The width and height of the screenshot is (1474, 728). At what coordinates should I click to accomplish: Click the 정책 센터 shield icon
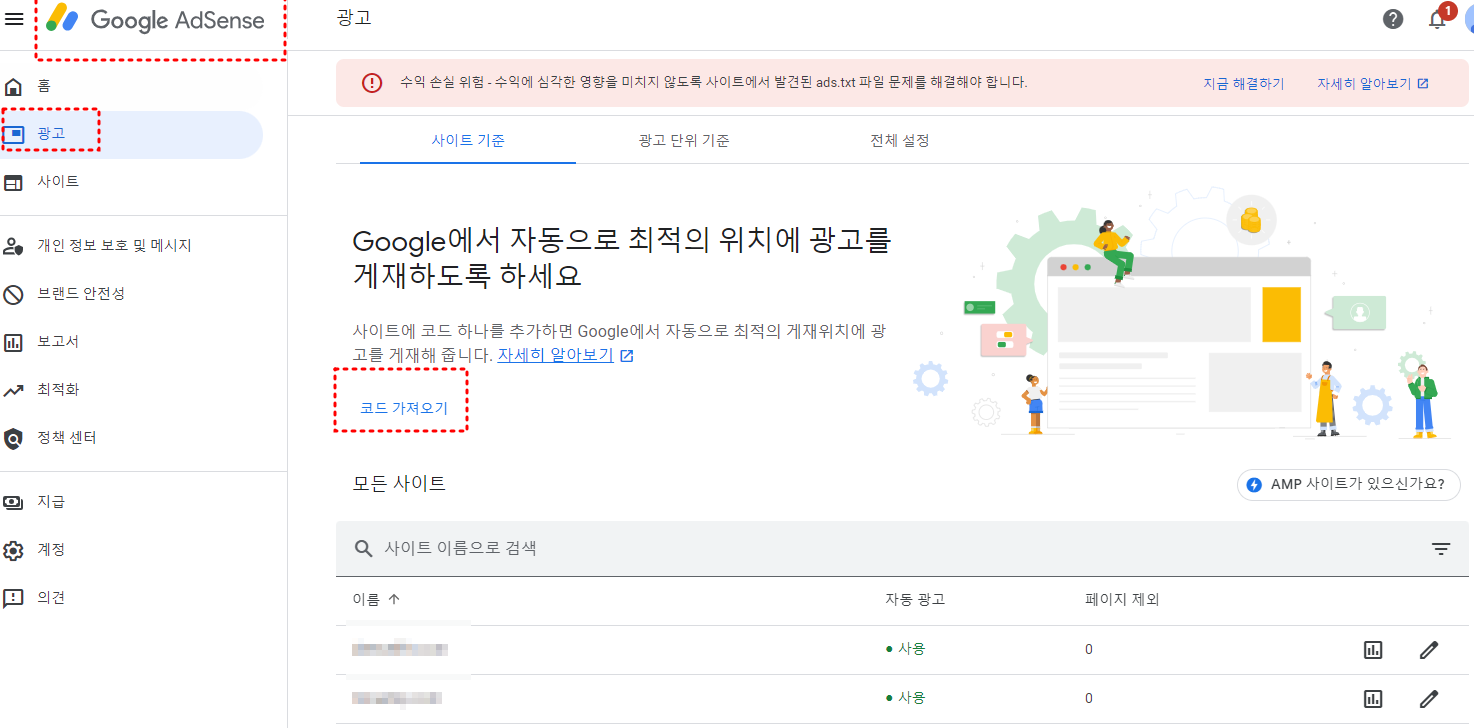[x=14, y=438]
